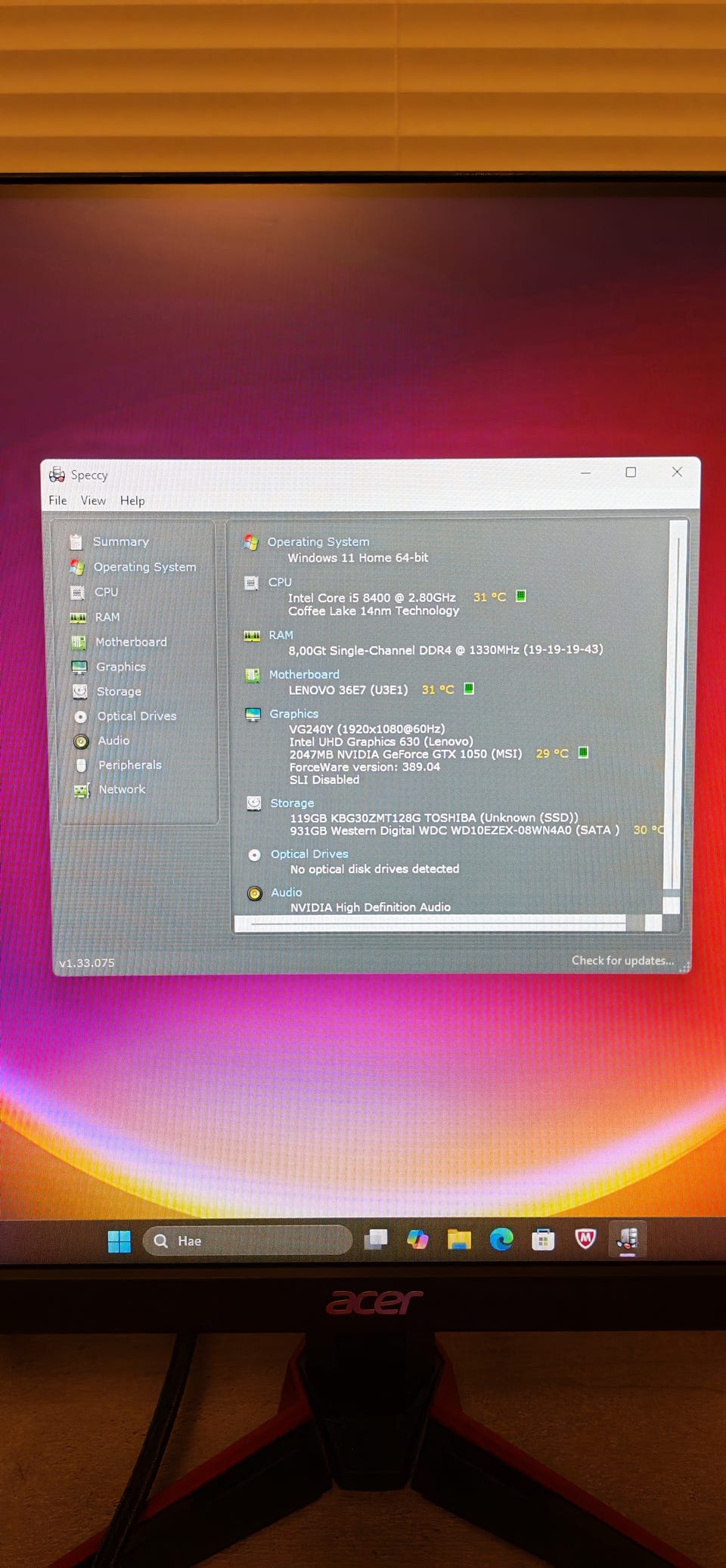726x1568 pixels.
Task: Click the taskbar Hae search box
Action: click(248, 1241)
